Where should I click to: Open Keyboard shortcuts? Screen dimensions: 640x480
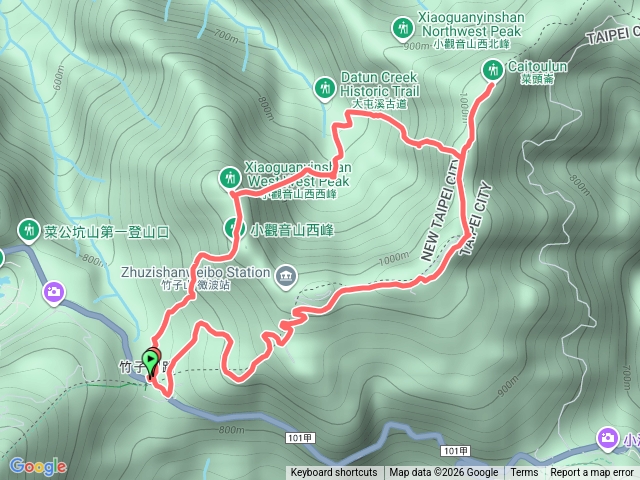[334, 473]
